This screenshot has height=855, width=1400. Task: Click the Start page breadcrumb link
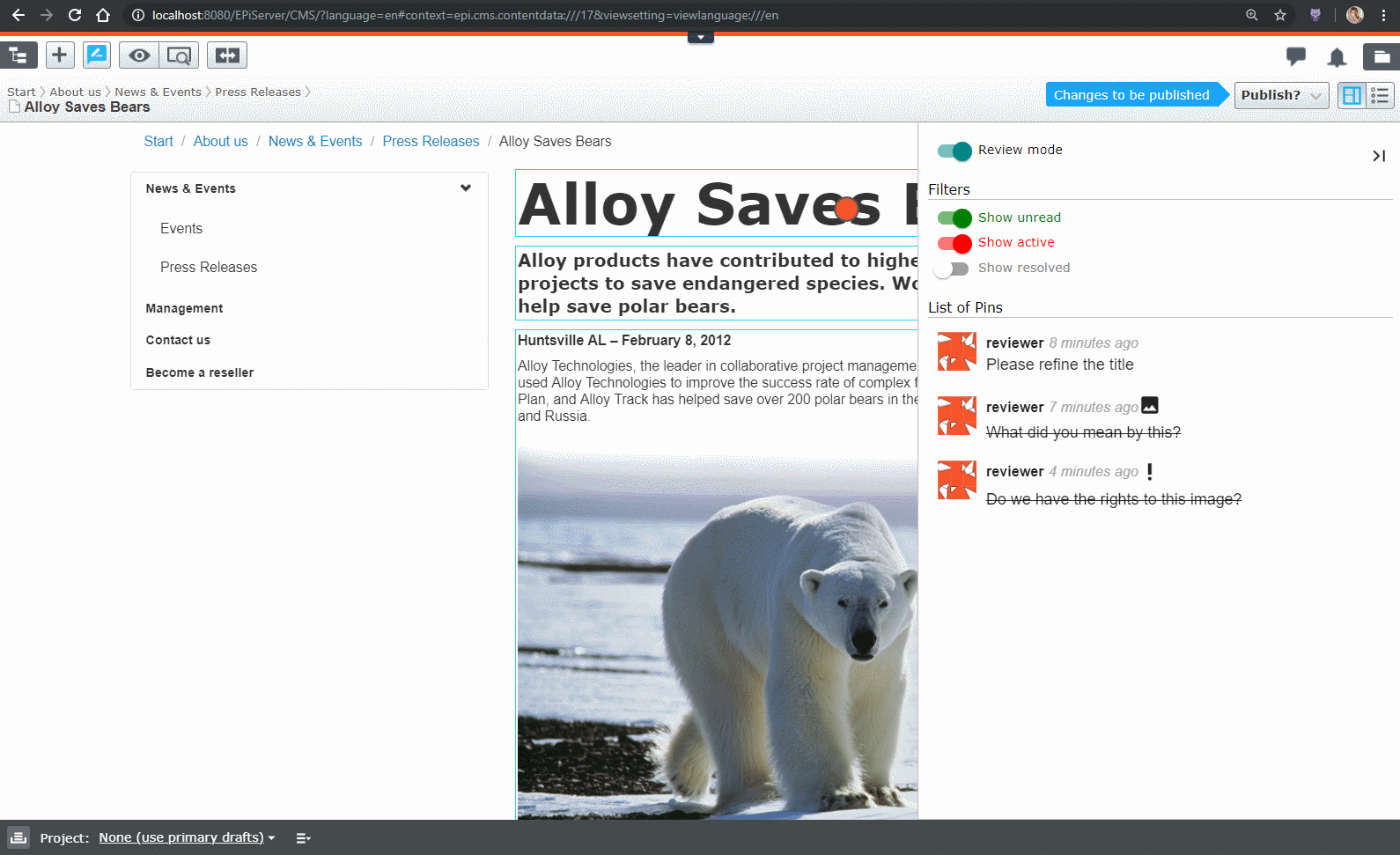158,141
